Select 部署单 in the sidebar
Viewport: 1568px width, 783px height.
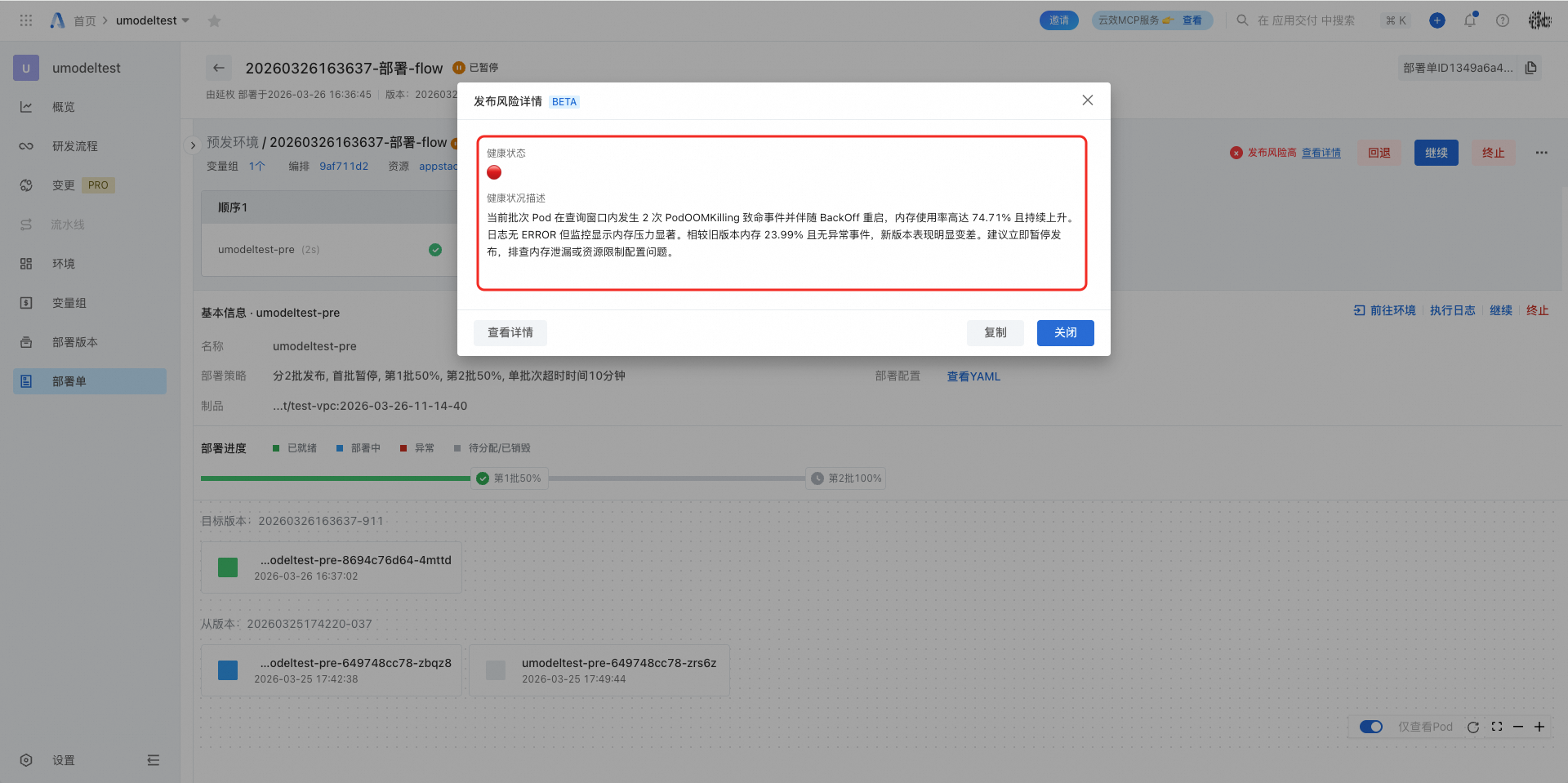[x=90, y=381]
